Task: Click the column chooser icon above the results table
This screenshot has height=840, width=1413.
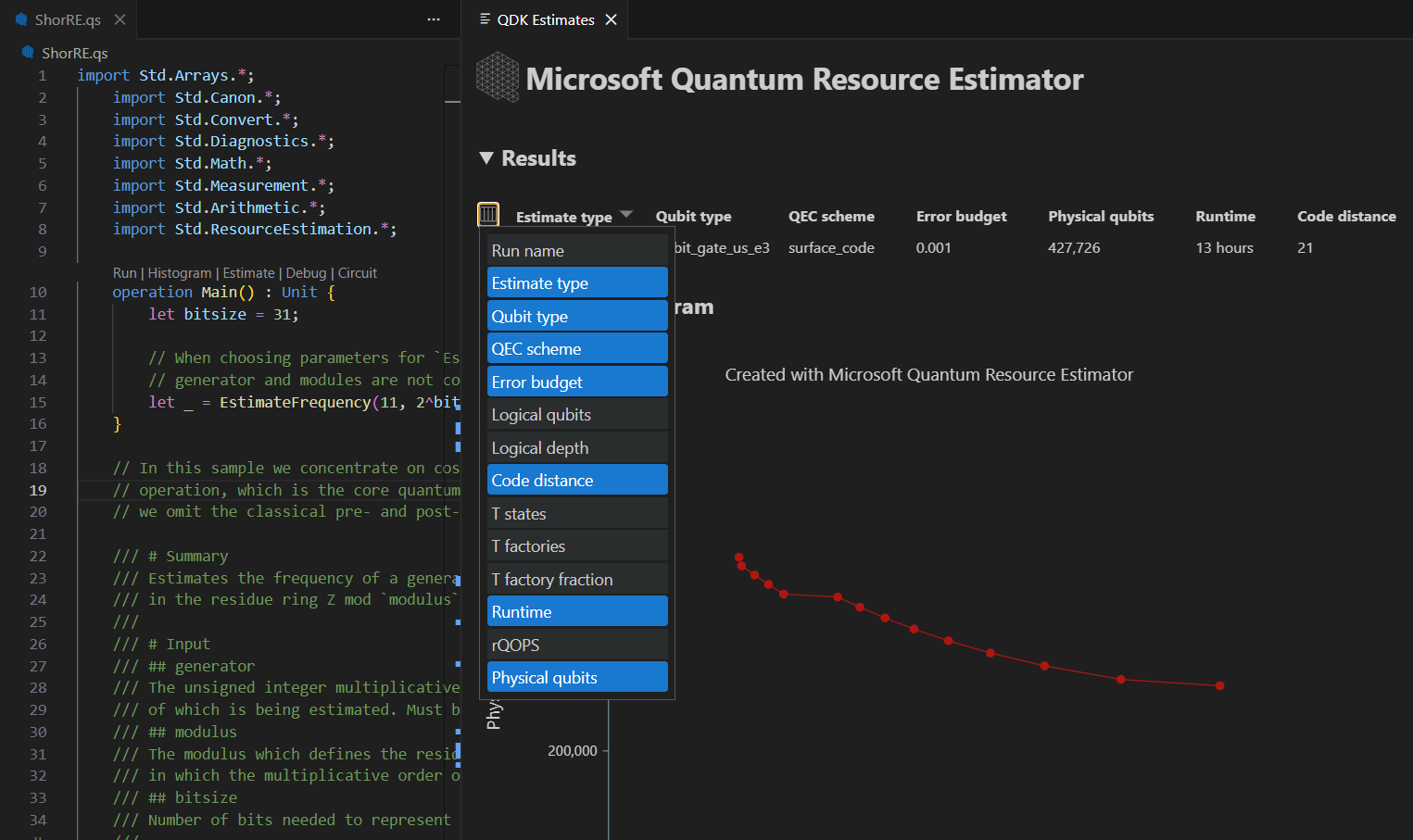Action: 488,213
